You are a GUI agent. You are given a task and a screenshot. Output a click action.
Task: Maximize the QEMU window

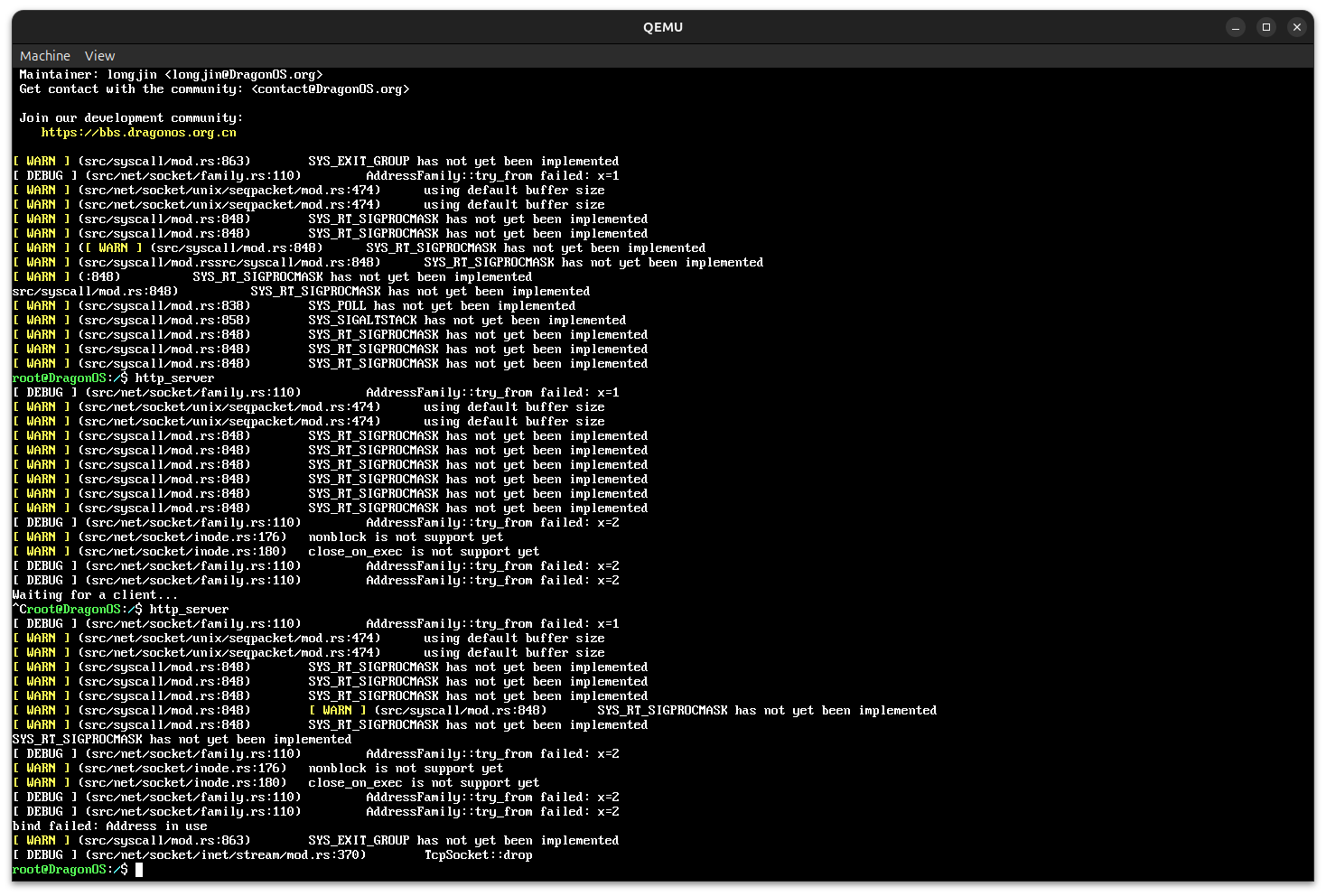pyautogui.click(x=1266, y=27)
